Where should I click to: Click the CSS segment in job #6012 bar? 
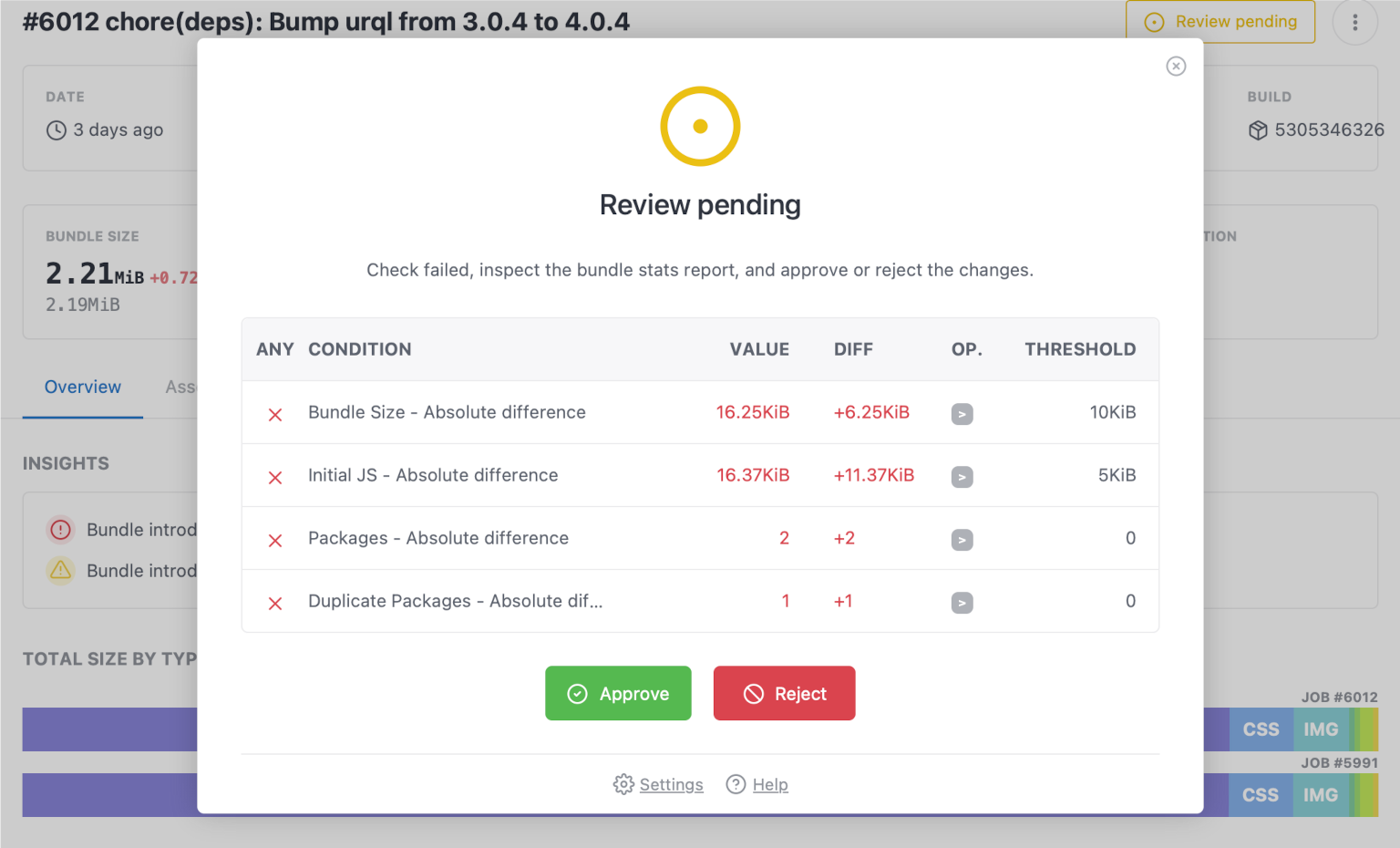click(1261, 729)
